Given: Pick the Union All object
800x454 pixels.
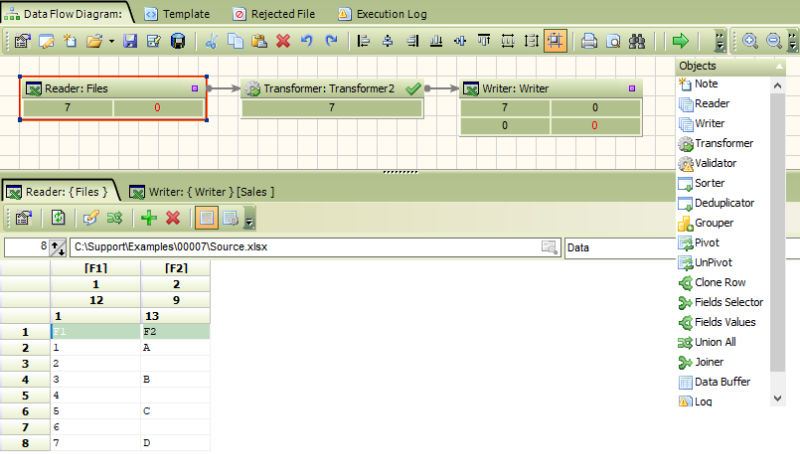Looking at the screenshot, I should point(707,342).
